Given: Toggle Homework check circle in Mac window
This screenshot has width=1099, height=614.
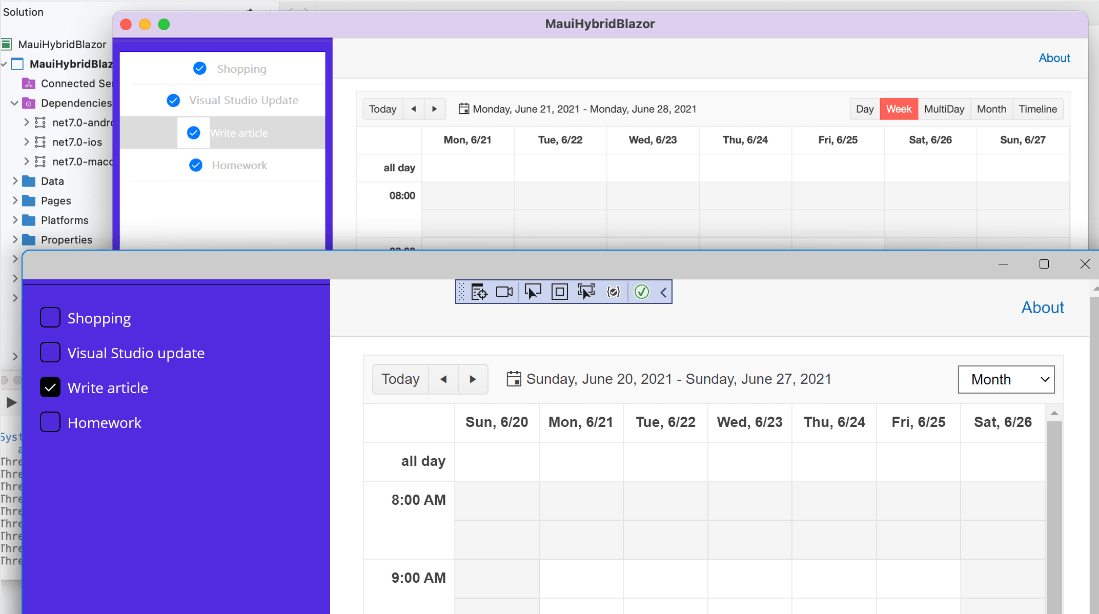Looking at the screenshot, I should click(x=196, y=165).
